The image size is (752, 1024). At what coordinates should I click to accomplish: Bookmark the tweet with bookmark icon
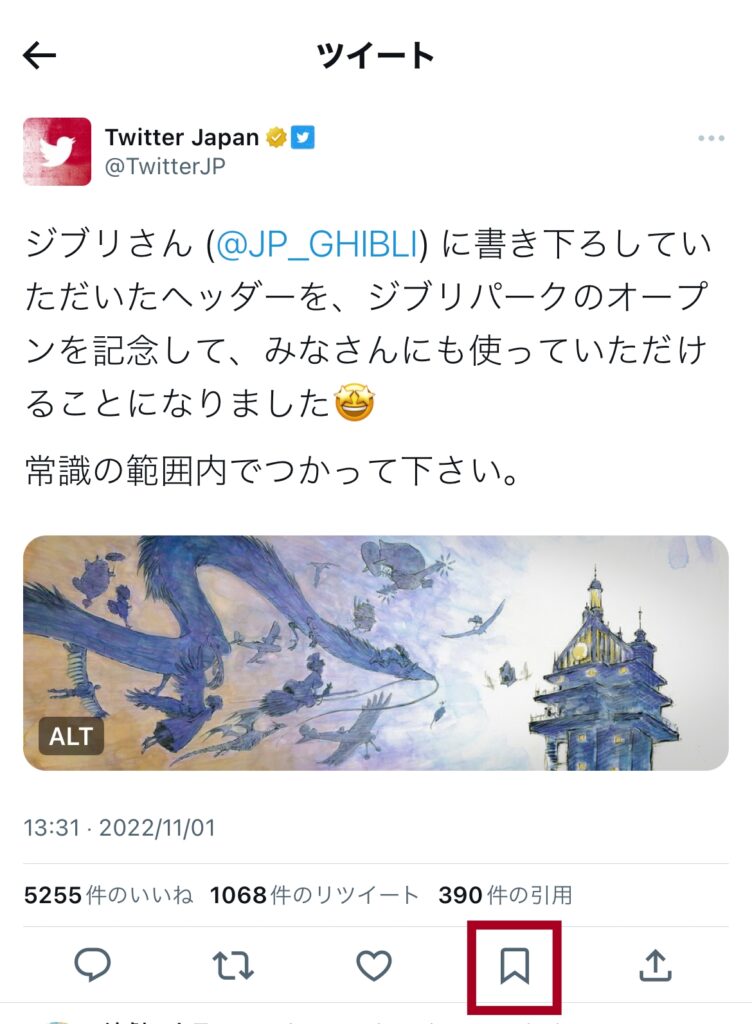514,966
